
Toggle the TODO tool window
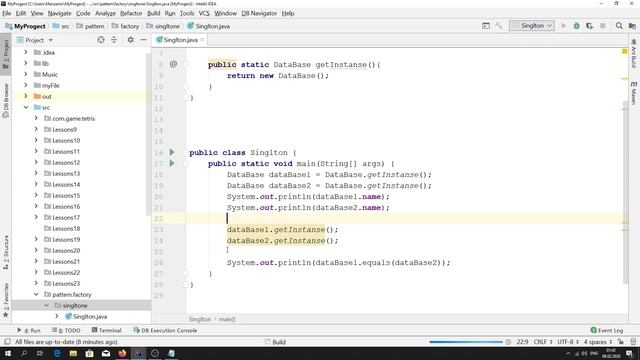click(66, 330)
